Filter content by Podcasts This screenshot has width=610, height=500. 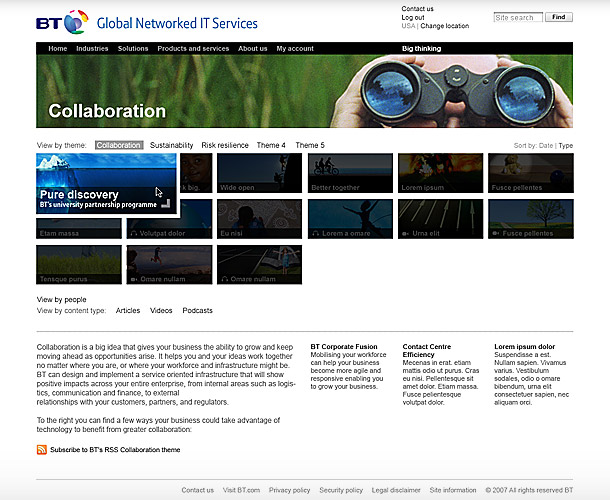(197, 311)
